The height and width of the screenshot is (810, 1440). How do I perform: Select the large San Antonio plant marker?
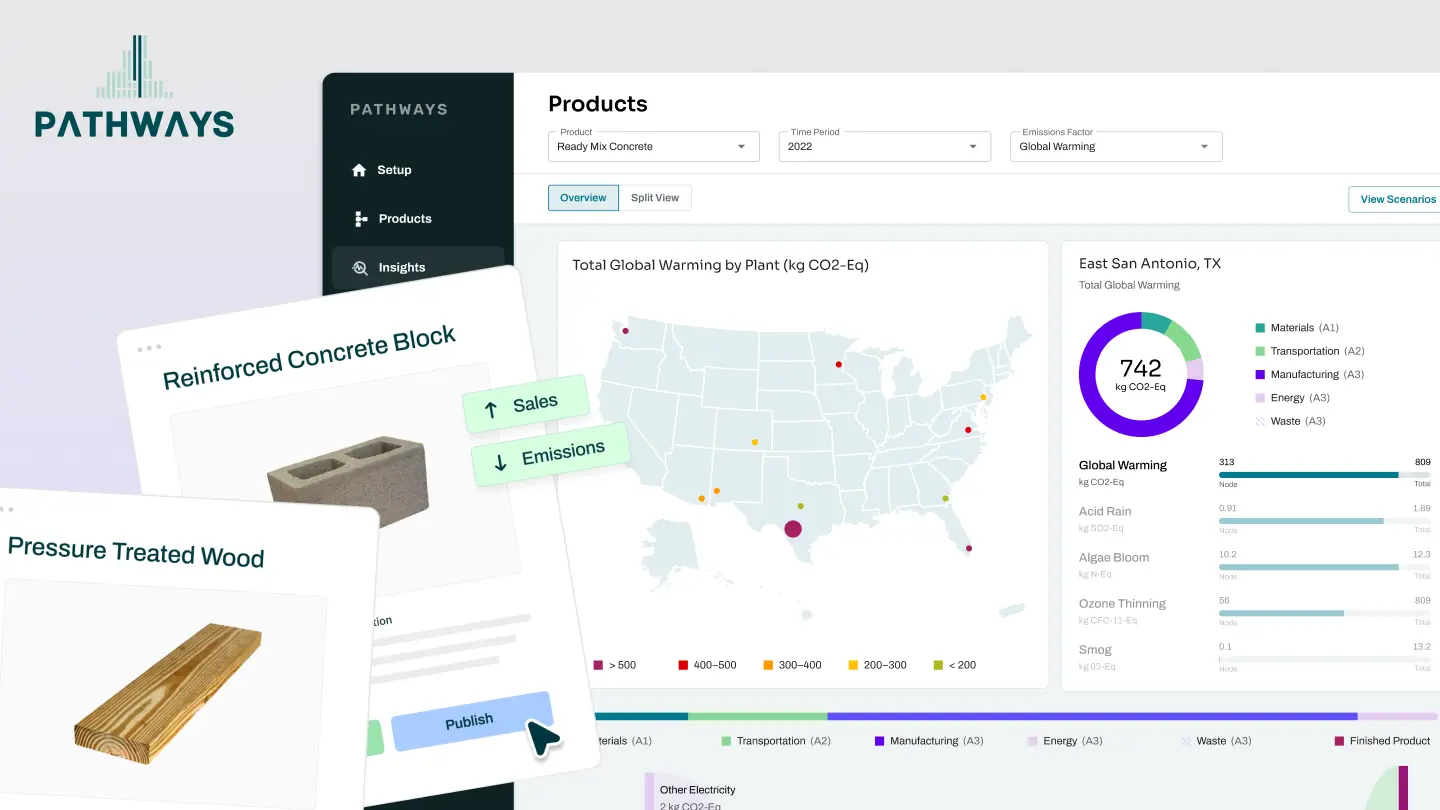click(x=793, y=529)
